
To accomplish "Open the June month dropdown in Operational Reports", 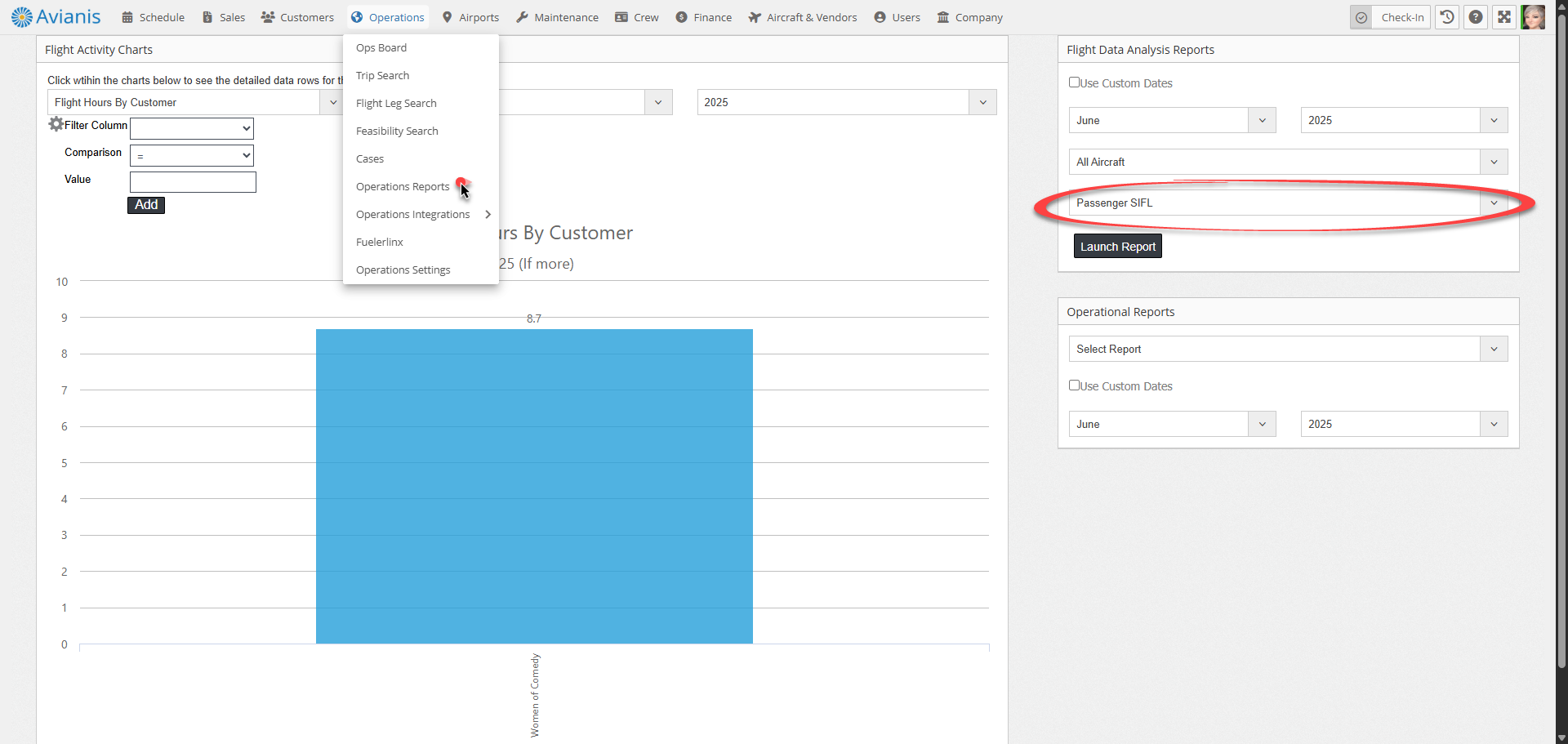I will [1172, 424].
